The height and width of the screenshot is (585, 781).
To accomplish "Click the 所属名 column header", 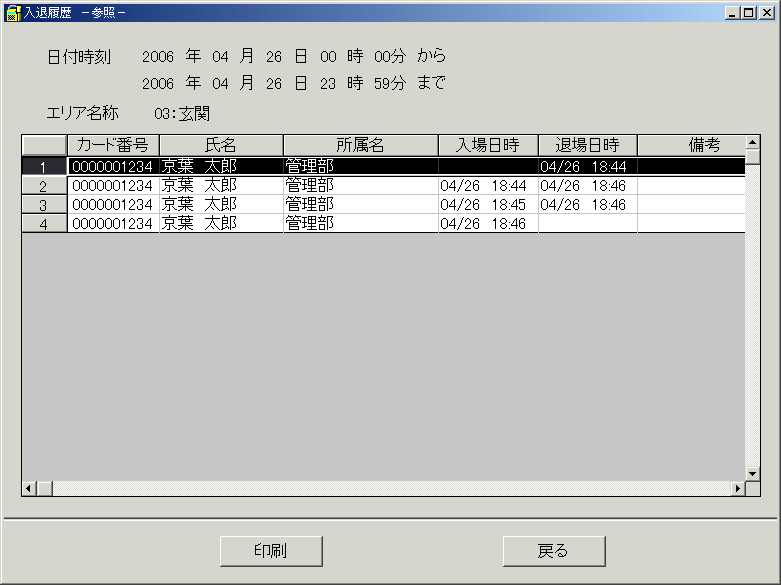I will coord(361,145).
